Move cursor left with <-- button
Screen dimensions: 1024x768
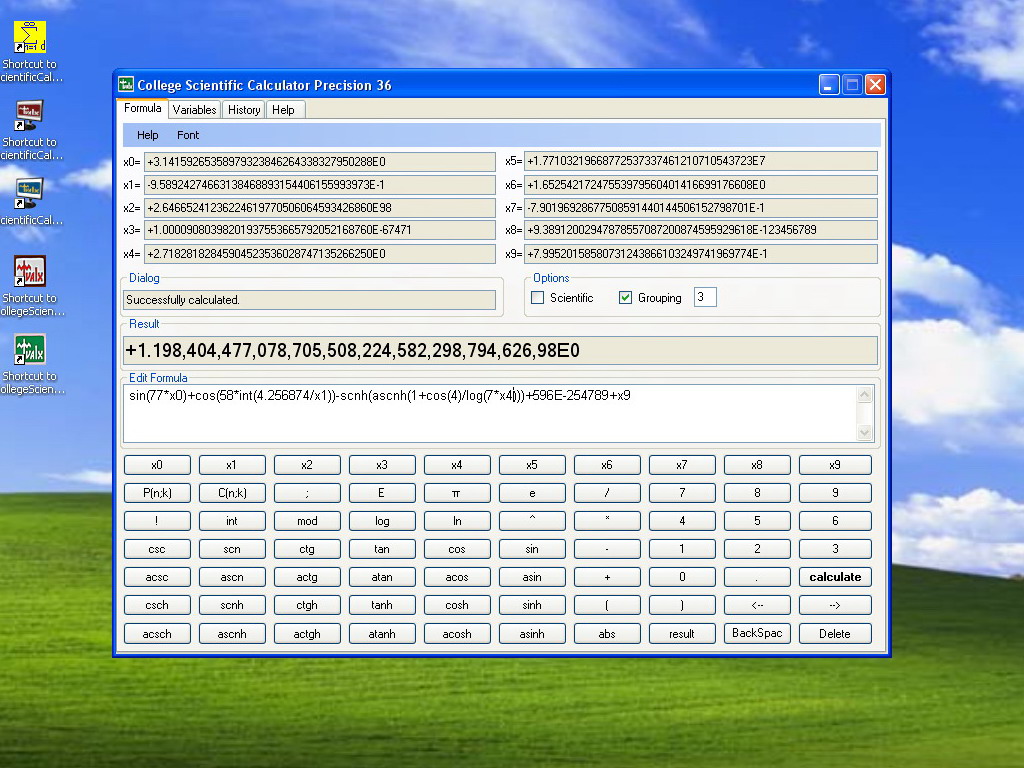point(757,605)
